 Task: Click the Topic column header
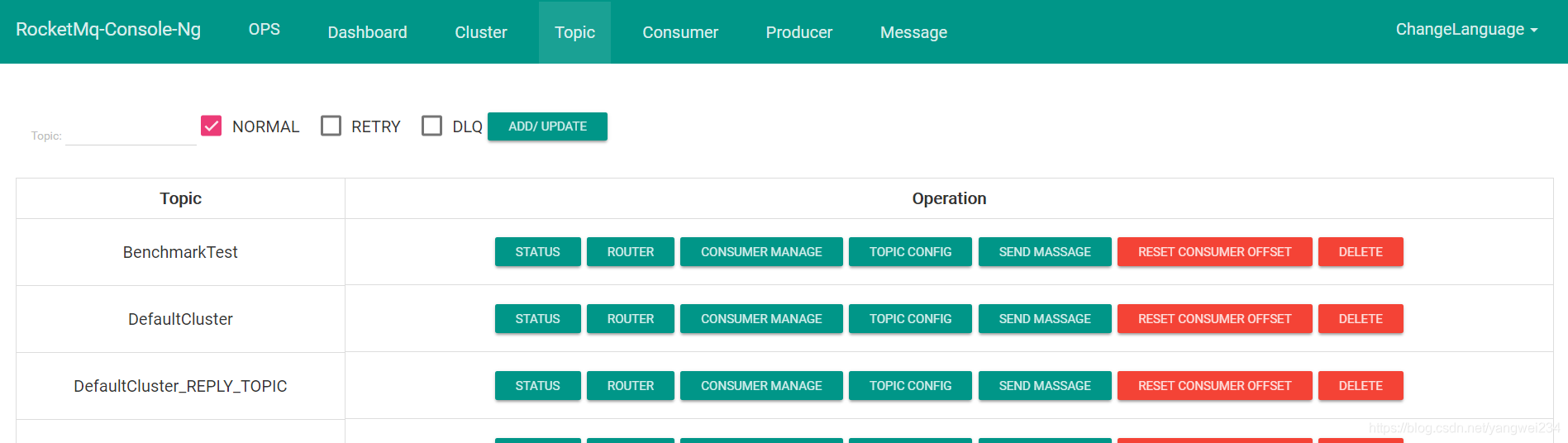point(180,198)
